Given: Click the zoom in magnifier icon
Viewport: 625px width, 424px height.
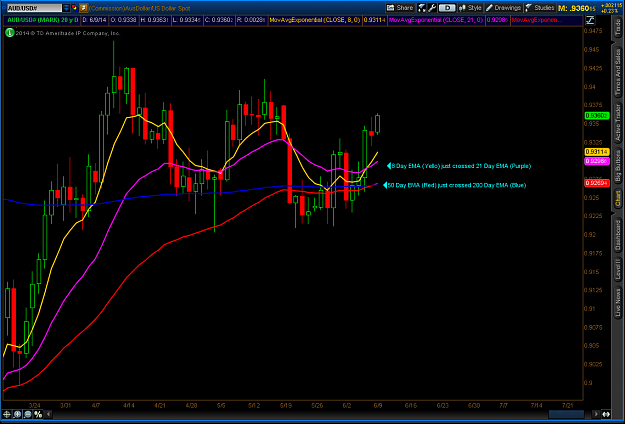Looking at the screenshot, I should click(17, 414).
